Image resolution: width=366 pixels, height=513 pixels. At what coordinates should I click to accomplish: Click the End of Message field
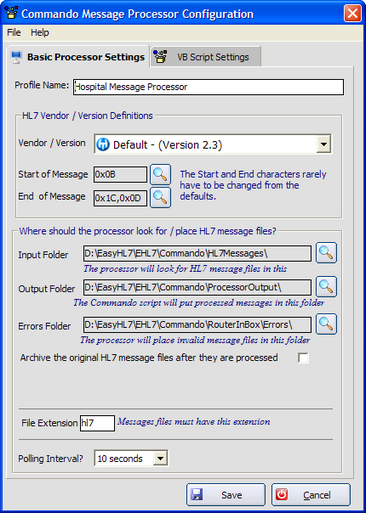tap(120, 198)
